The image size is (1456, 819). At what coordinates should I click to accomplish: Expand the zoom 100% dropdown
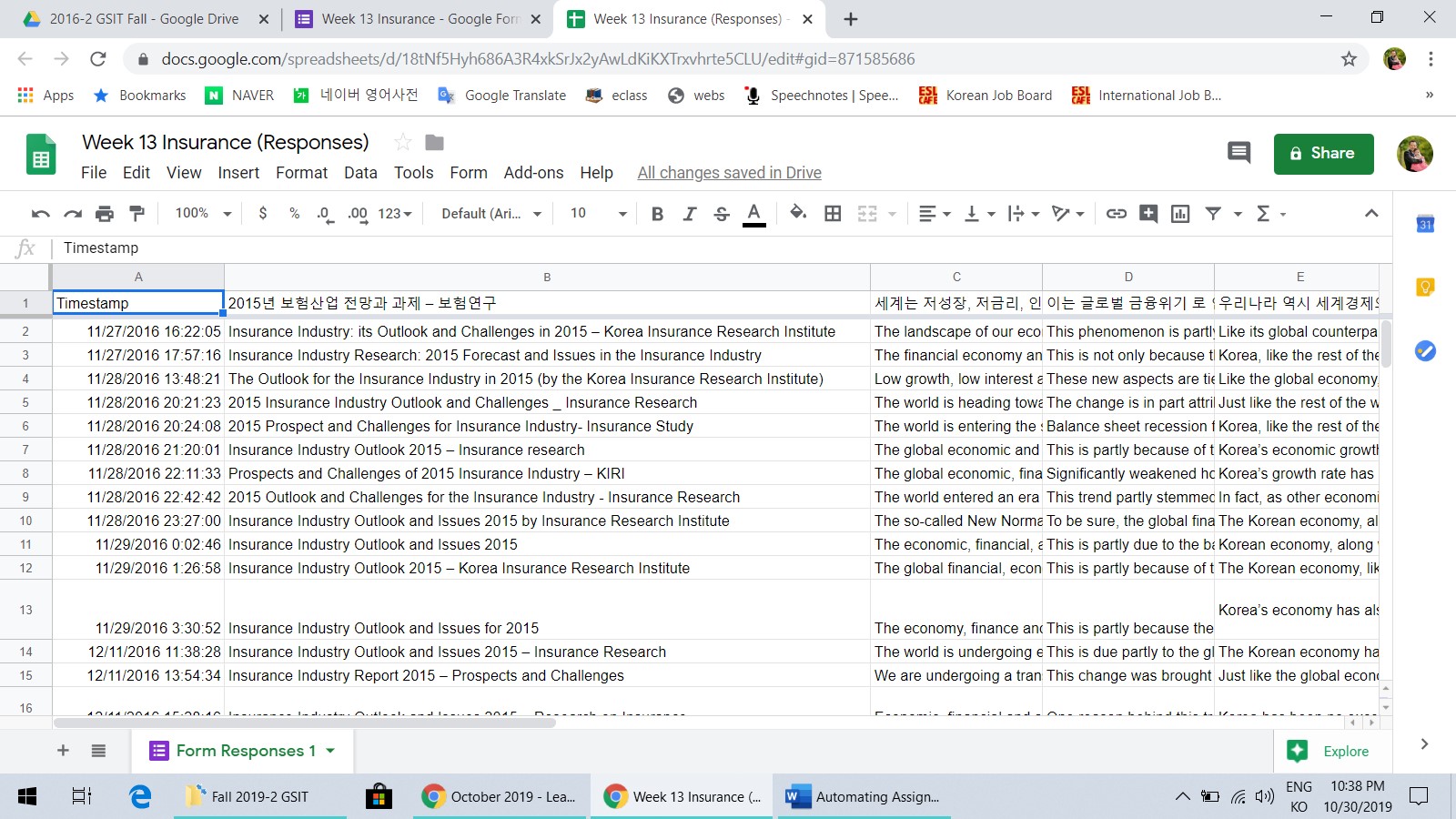(x=203, y=213)
